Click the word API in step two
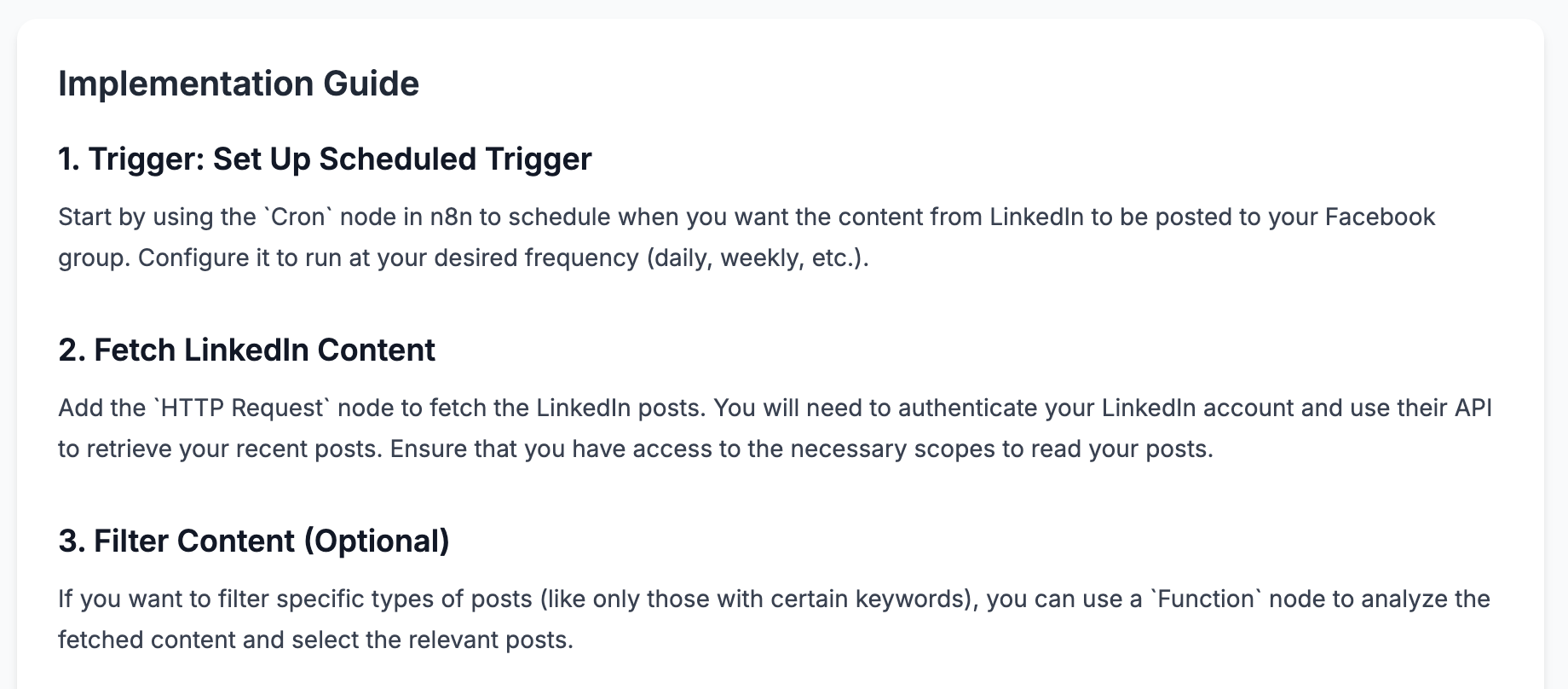This screenshot has height=689, width=1568. [1473, 408]
